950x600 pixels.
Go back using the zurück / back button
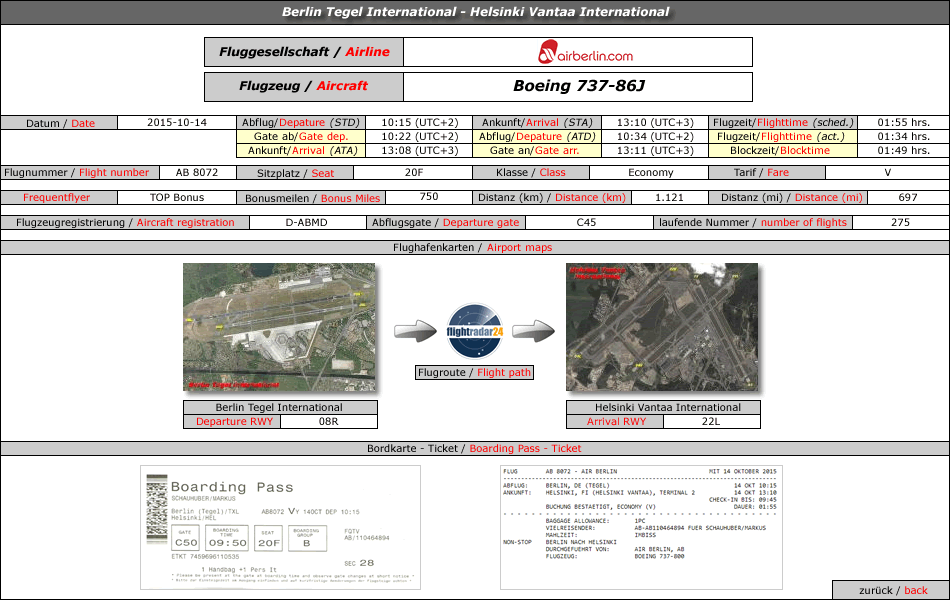point(892,590)
